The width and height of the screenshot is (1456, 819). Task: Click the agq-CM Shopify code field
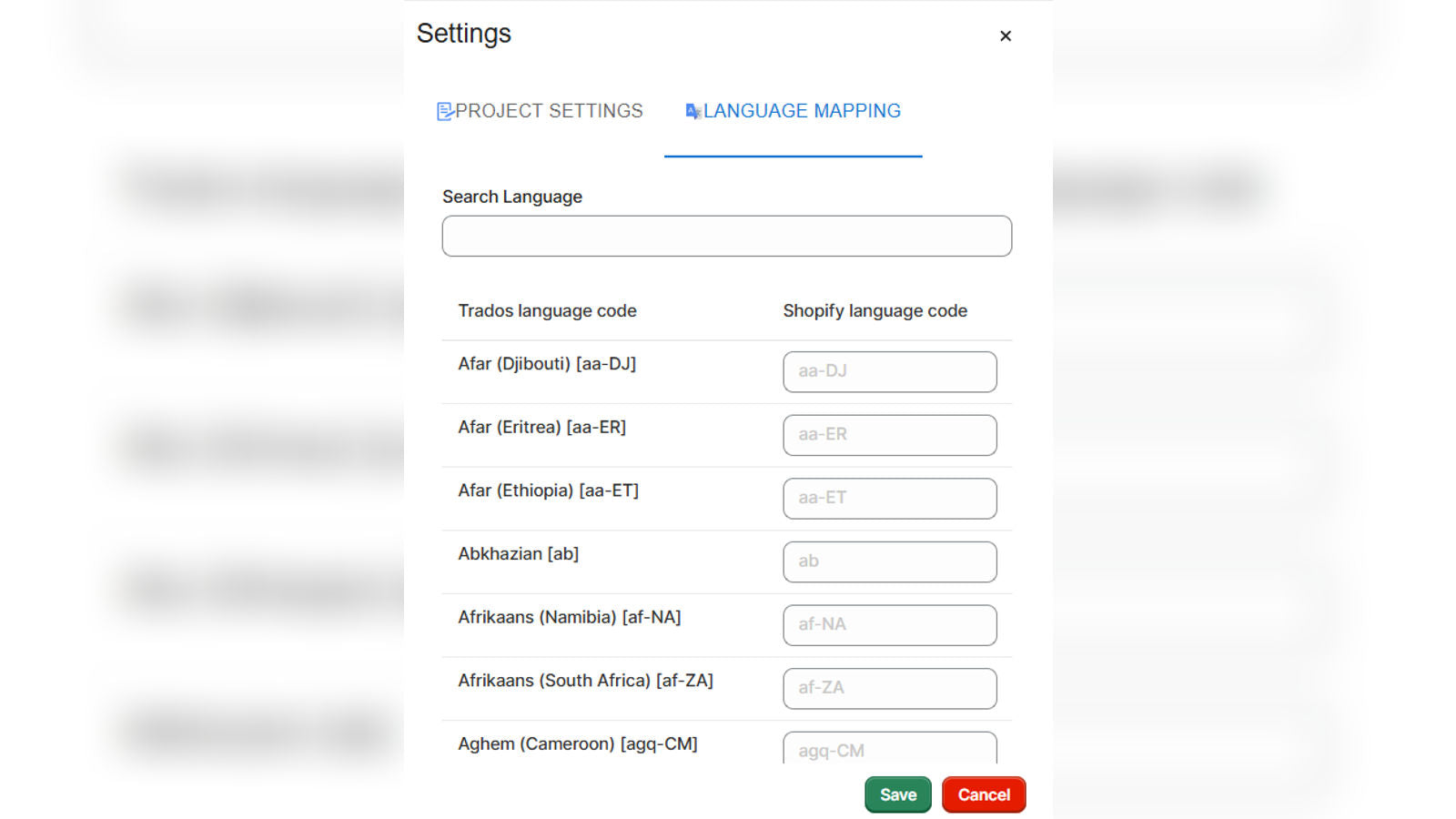(889, 748)
